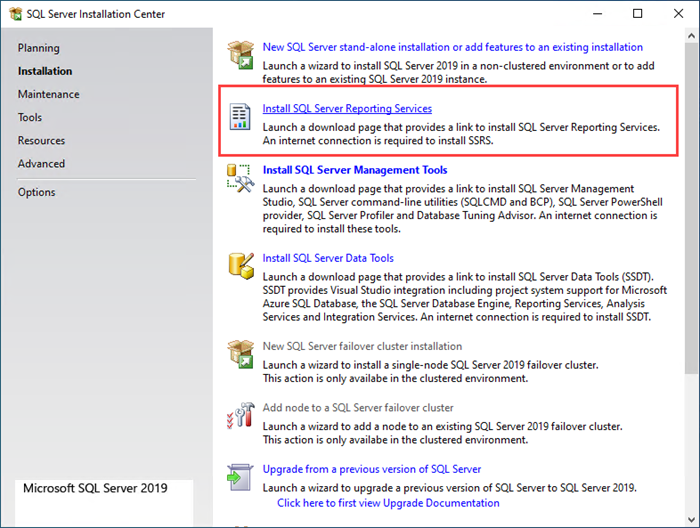Open the Planning section
700x528 pixels.
click(x=38, y=48)
